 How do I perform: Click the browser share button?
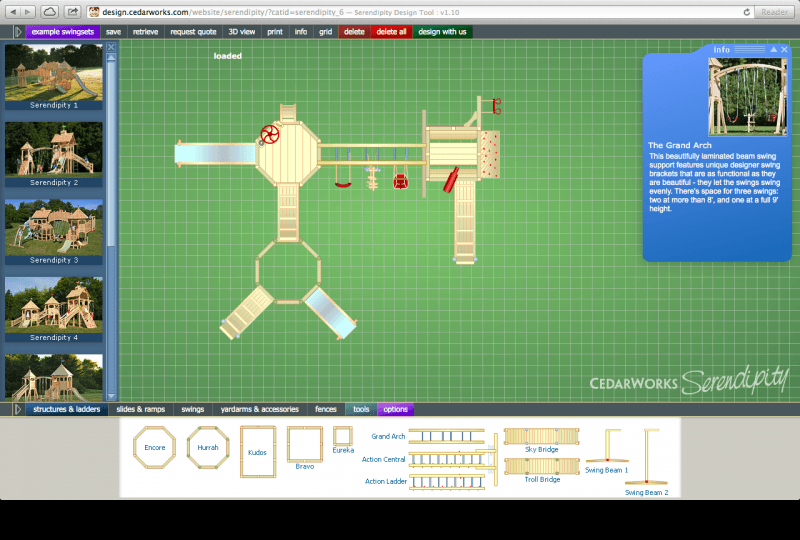(72, 11)
